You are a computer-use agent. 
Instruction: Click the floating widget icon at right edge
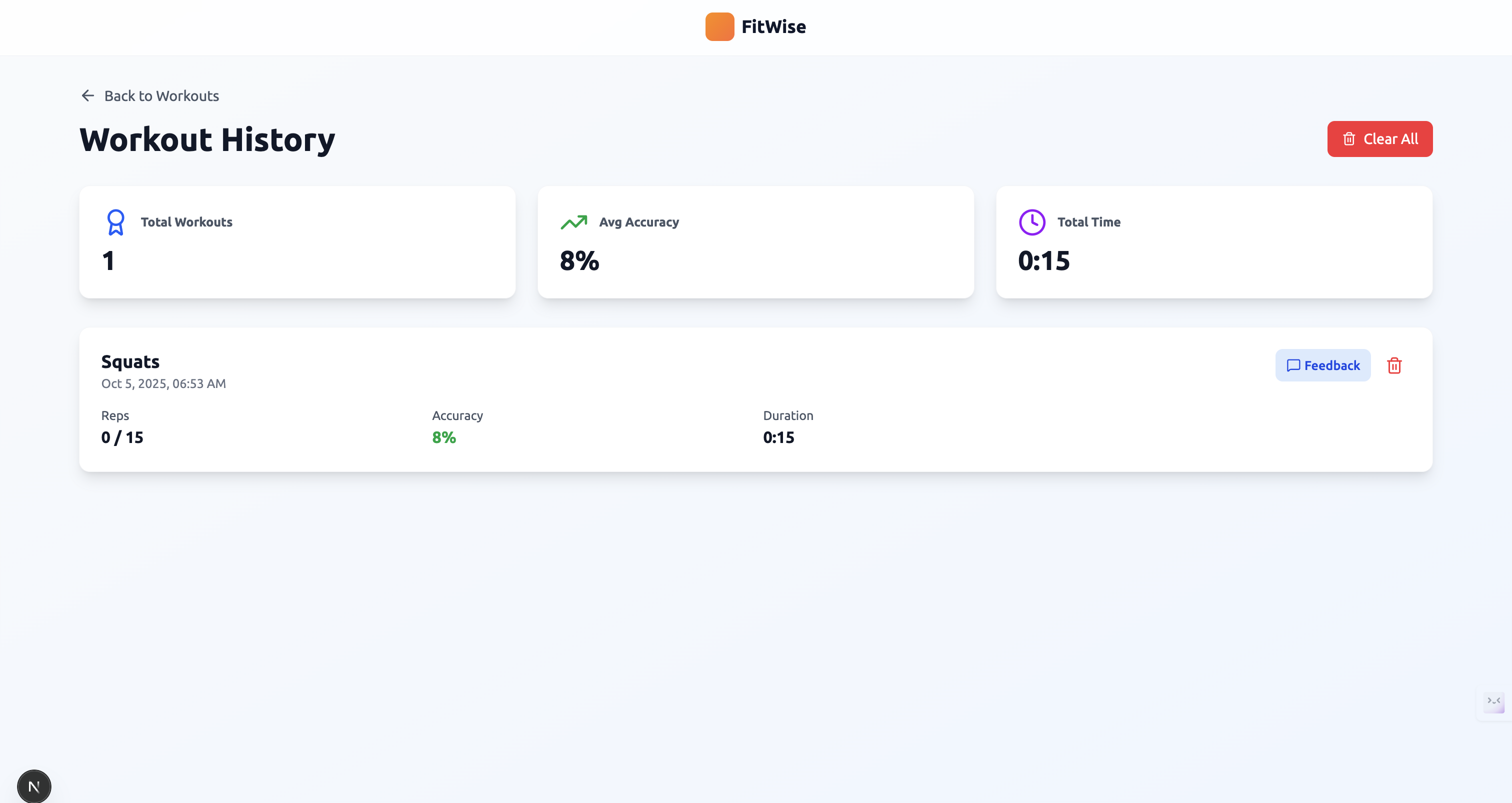[1493, 701]
